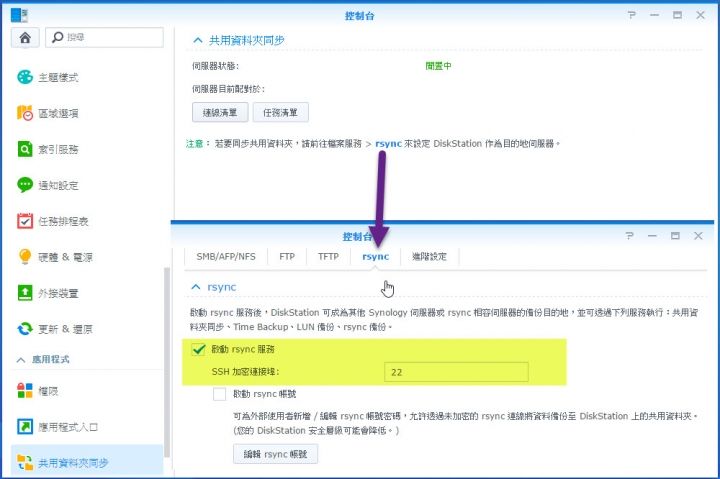The height and width of the screenshot is (479, 720).
Task: Select the rsync tab
Action: coord(376,257)
